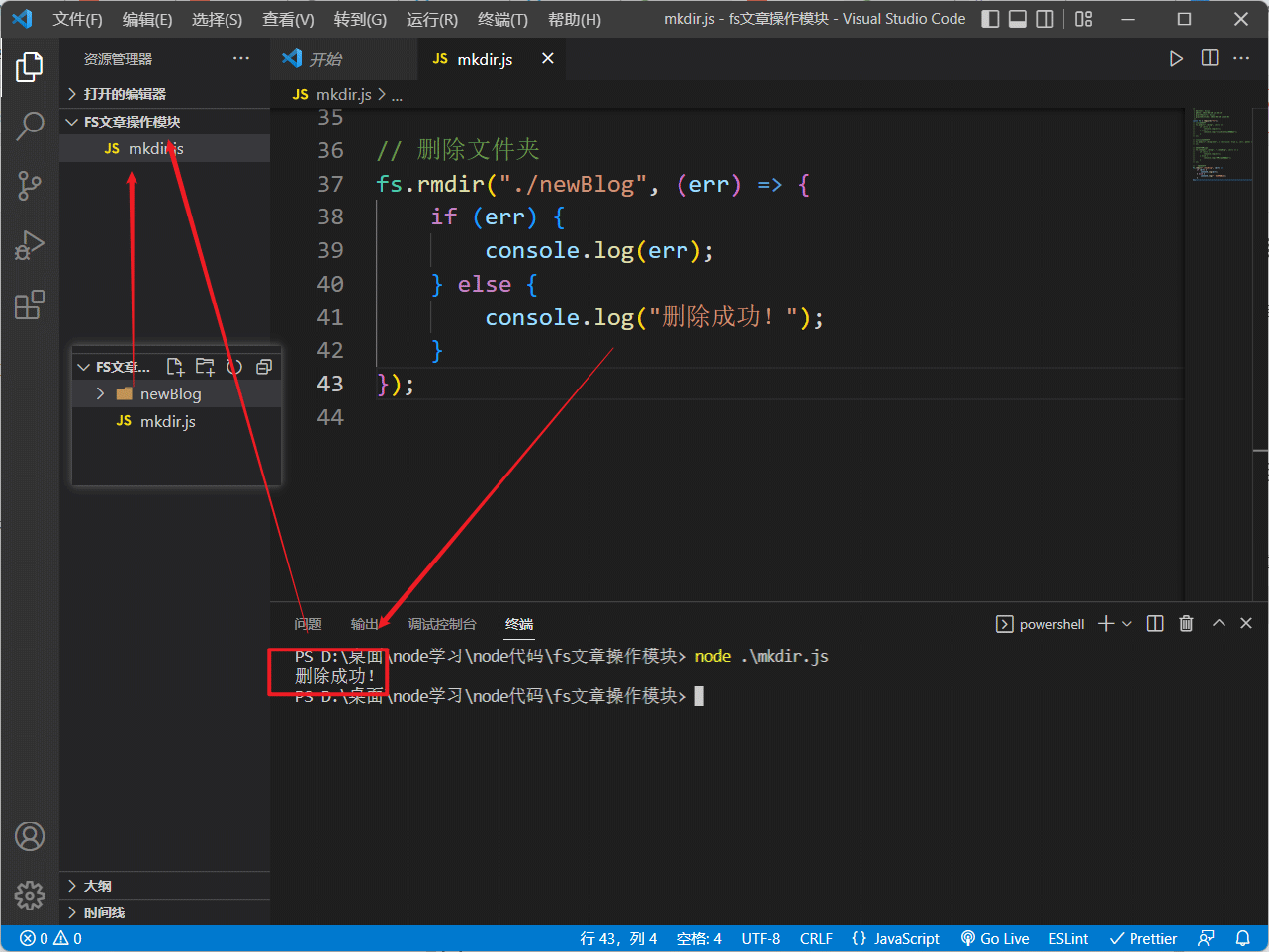This screenshot has width=1269, height=952.
Task: Open editor More Actions ellipsis
Action: [1241, 59]
